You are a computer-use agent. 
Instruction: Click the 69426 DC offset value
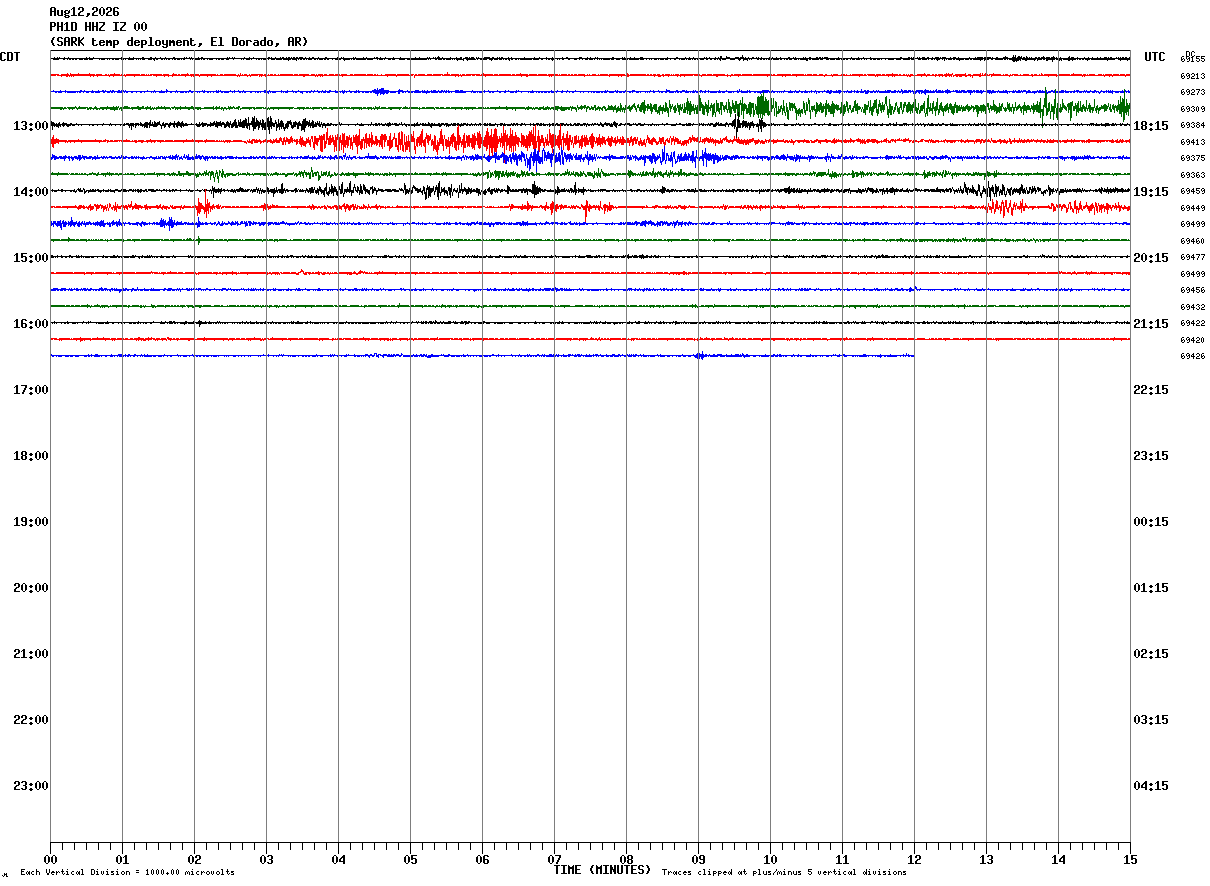pyautogui.click(x=1193, y=356)
